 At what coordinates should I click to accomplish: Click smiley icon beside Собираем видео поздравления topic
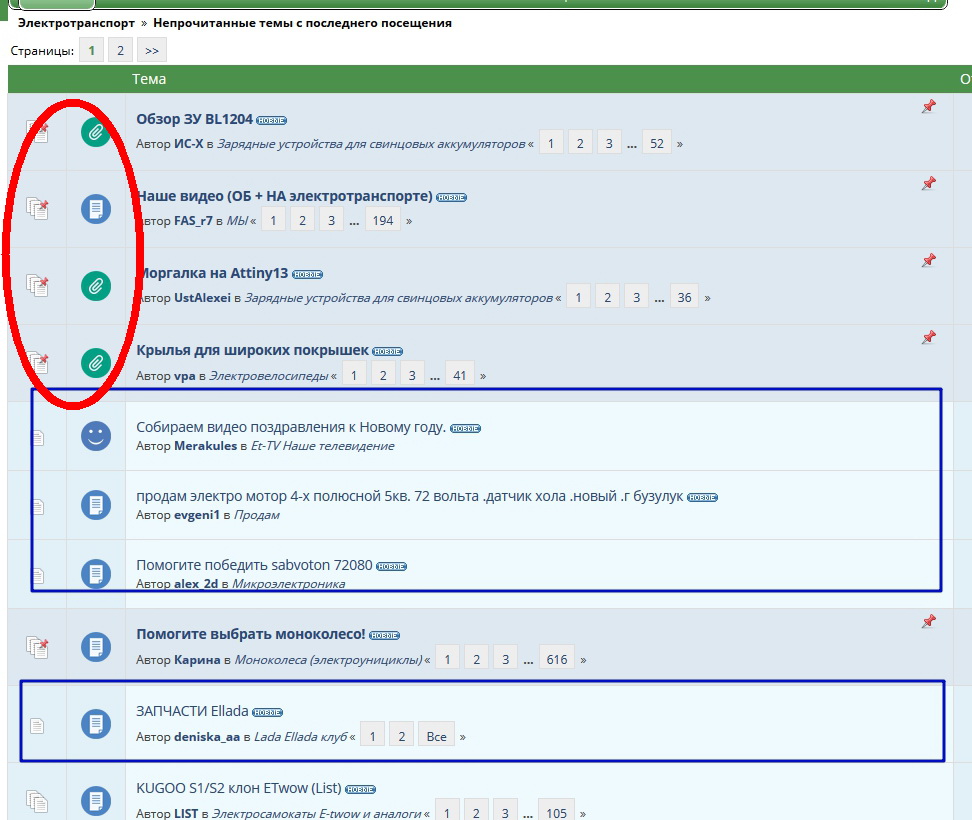(95, 435)
